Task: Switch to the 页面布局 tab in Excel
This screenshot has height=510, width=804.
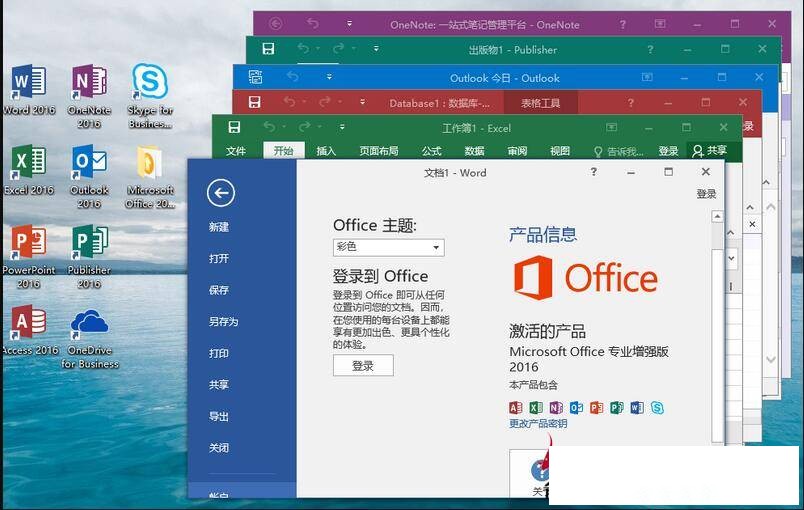Action: (378, 151)
